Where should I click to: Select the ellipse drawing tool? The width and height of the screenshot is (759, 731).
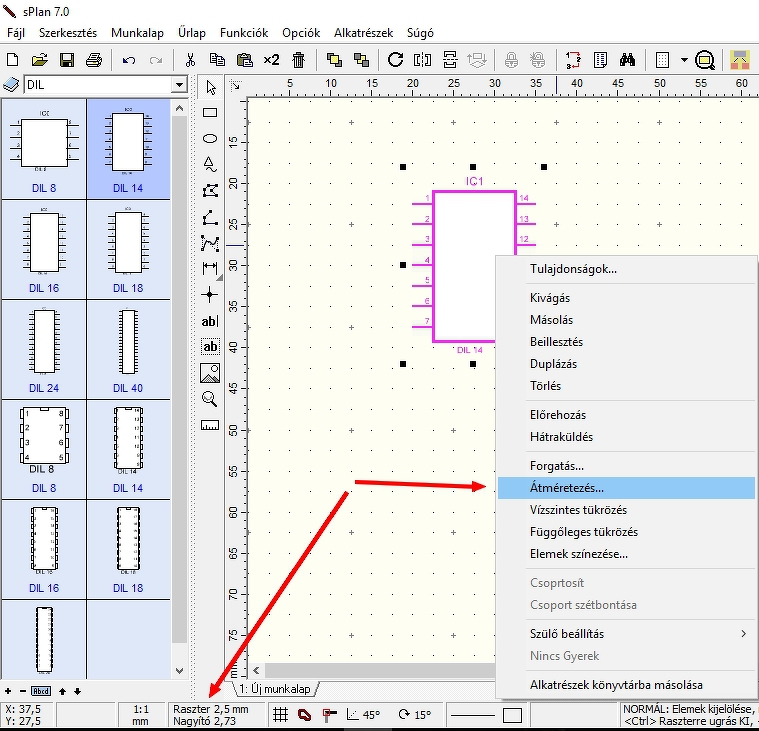(x=210, y=139)
